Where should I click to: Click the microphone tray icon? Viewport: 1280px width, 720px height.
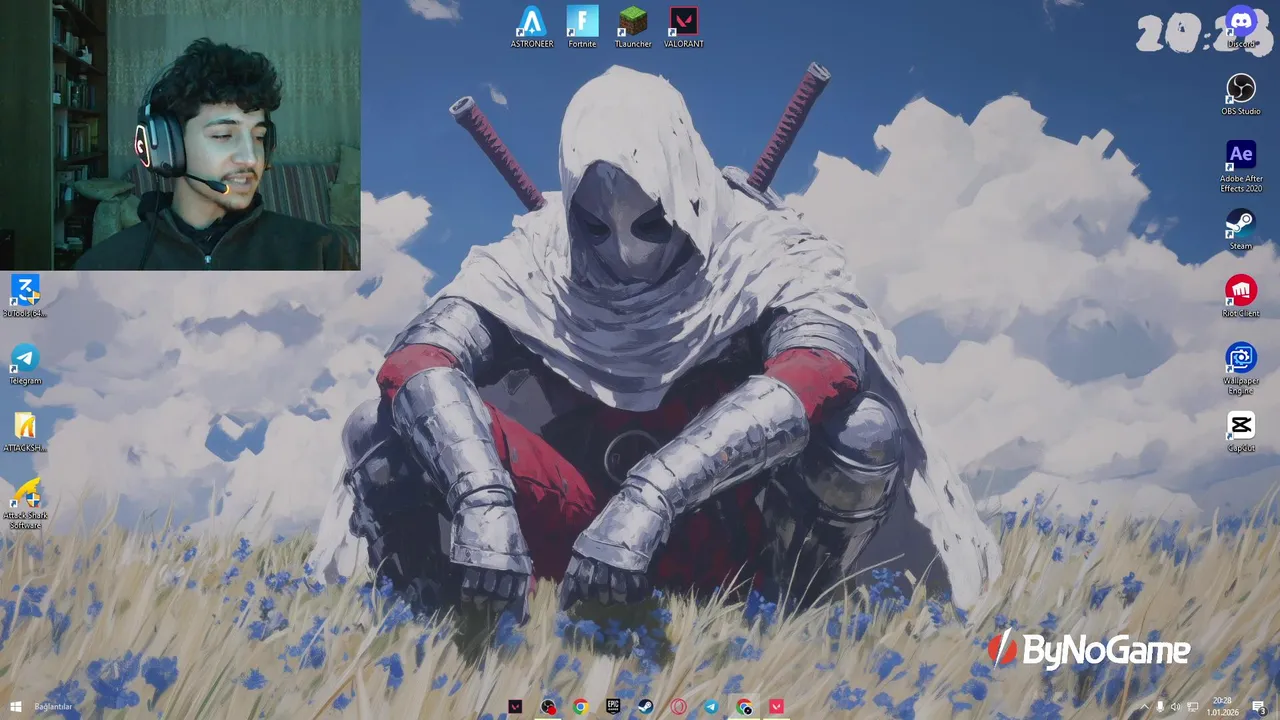tap(1160, 707)
